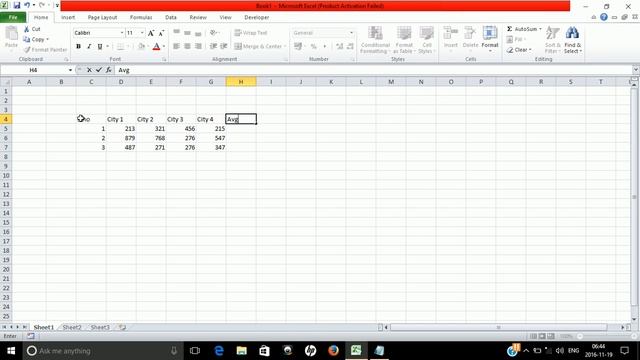Click Accounting Number Format icon
The image size is (640, 360).
point(298,47)
